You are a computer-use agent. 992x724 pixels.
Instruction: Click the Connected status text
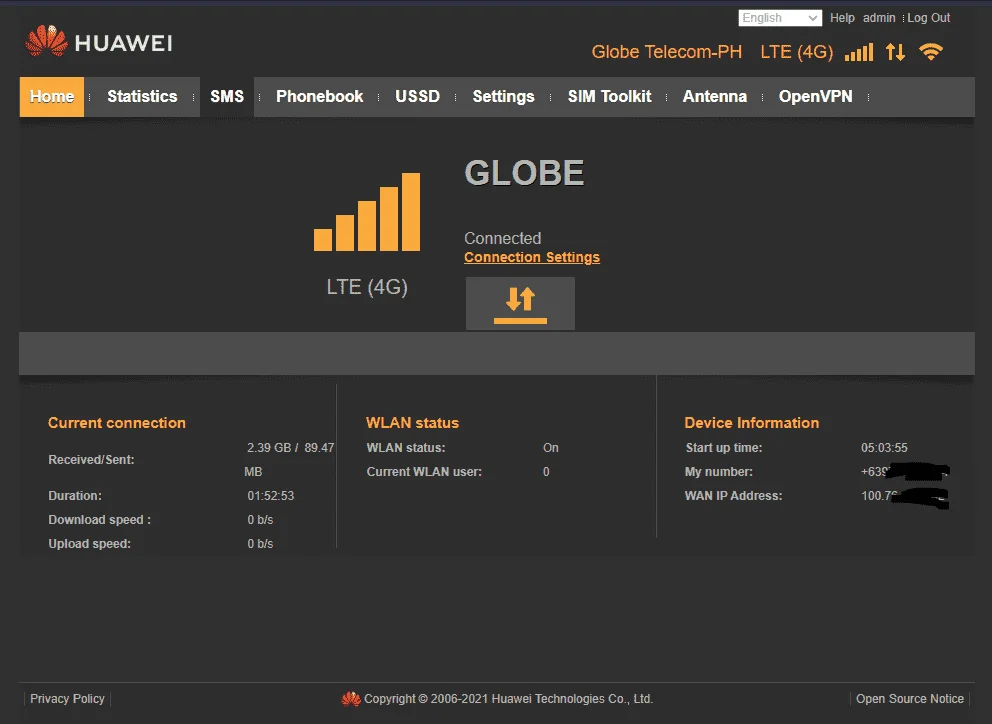point(503,238)
